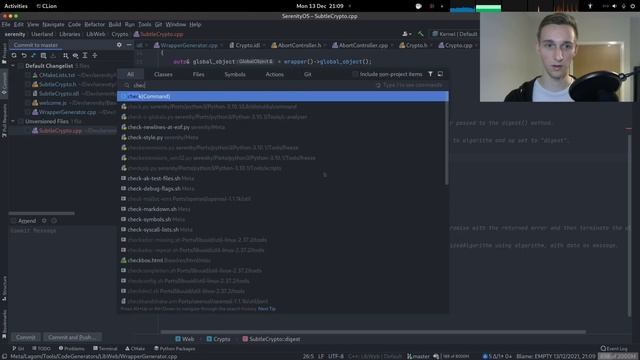Open Commit panel gear settings
Viewport: 640px width, 360px height.
pos(119,45)
